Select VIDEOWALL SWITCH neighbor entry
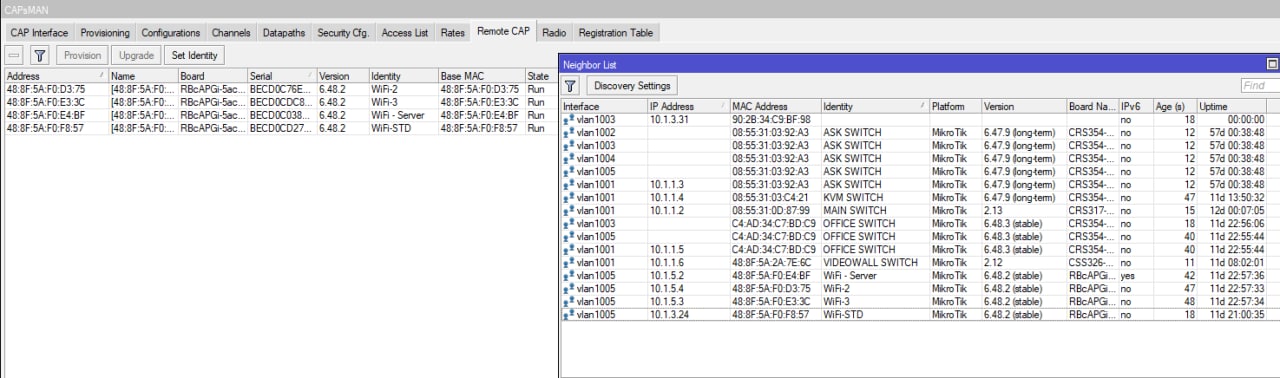This screenshot has height=378, width=1280. click(920, 263)
